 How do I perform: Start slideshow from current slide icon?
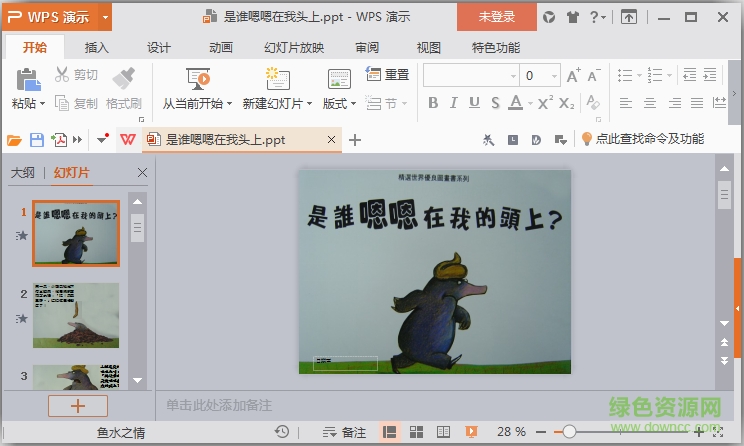click(x=198, y=79)
